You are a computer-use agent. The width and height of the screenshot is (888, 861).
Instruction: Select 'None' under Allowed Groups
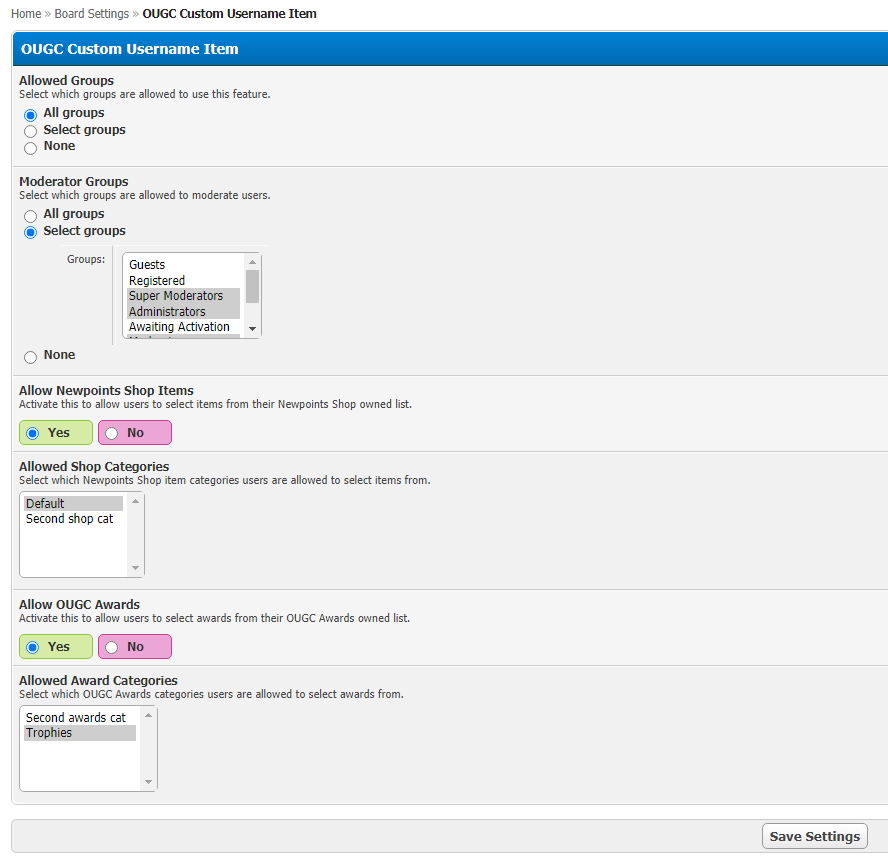[x=31, y=148]
